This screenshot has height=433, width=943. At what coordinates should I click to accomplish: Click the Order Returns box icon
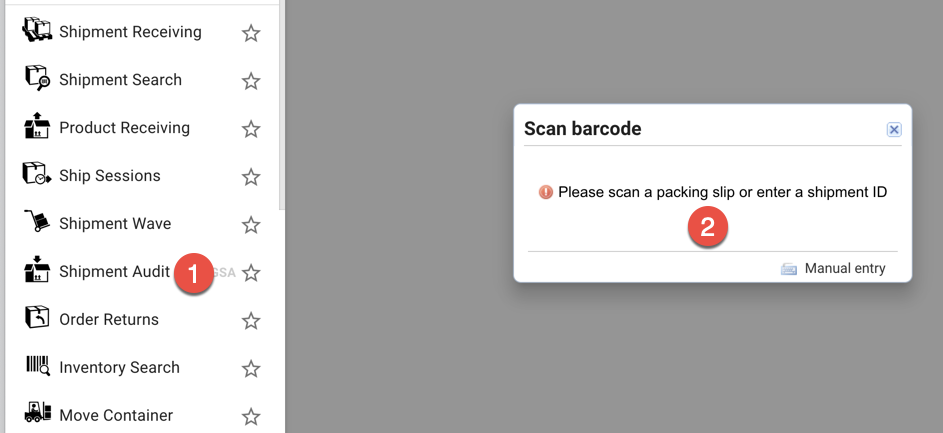pyautogui.click(x=37, y=319)
